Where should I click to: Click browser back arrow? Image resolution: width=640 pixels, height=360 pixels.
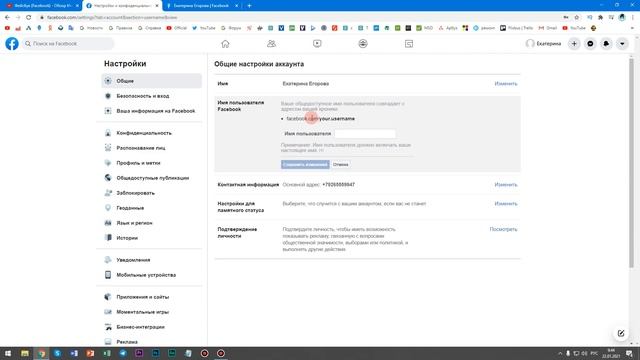(x=7, y=18)
